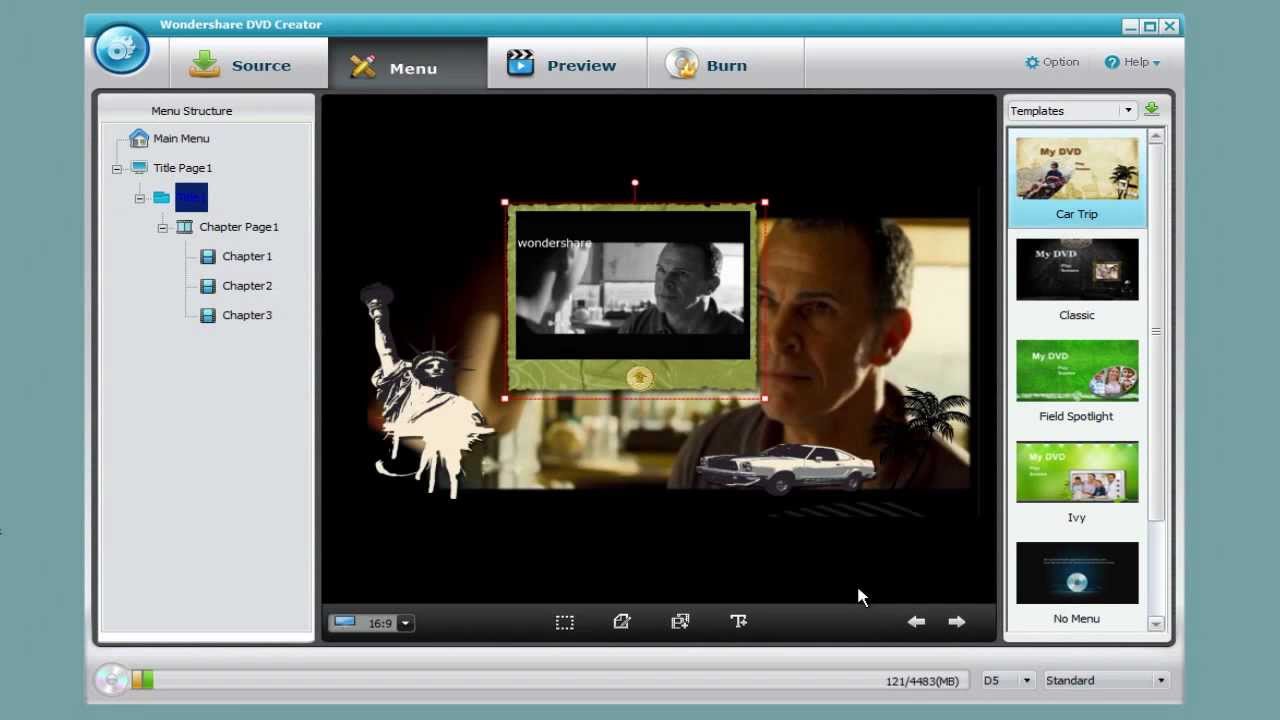
Task: Click the cyan folder icon in tree
Action: 161,198
